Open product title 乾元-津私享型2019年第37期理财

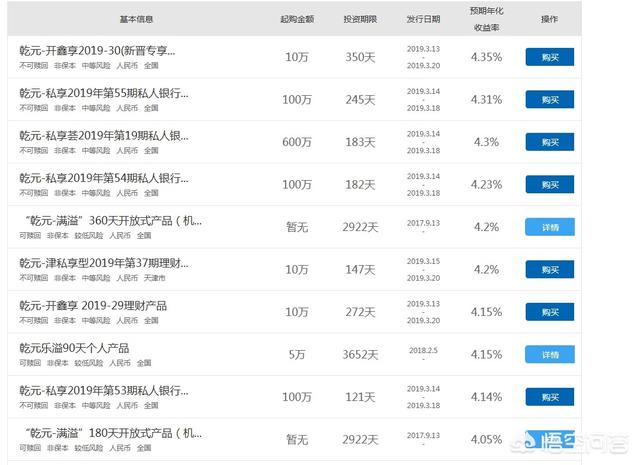point(104,263)
